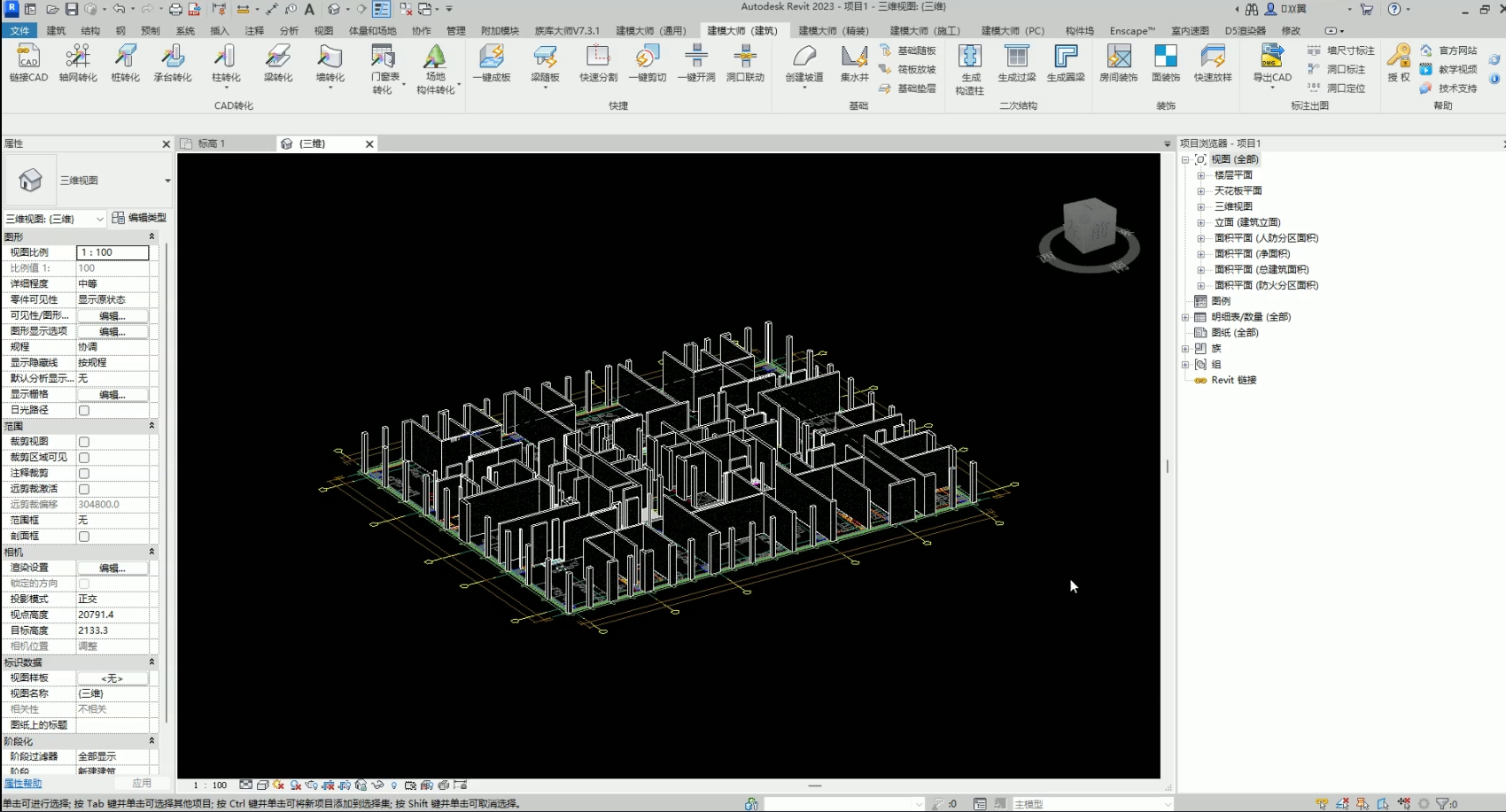Open the 属性帮助 link

point(23,784)
